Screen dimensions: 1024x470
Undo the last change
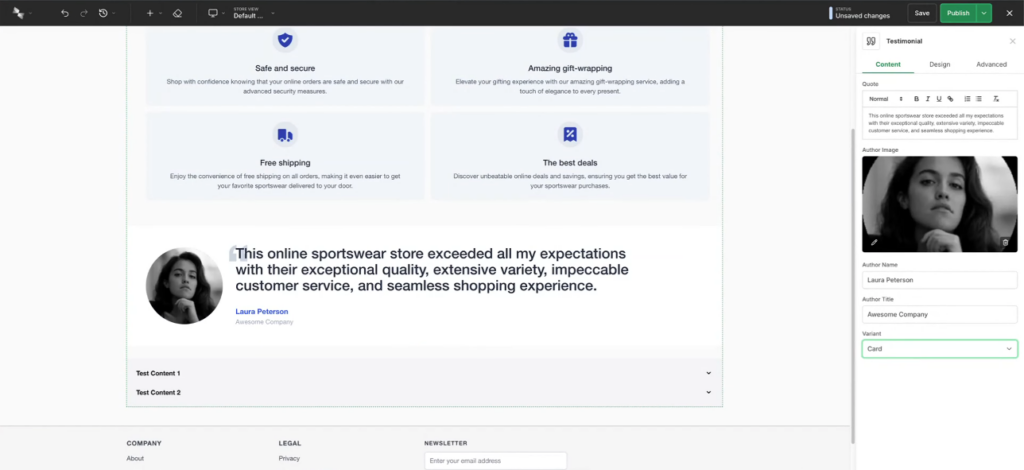(65, 13)
